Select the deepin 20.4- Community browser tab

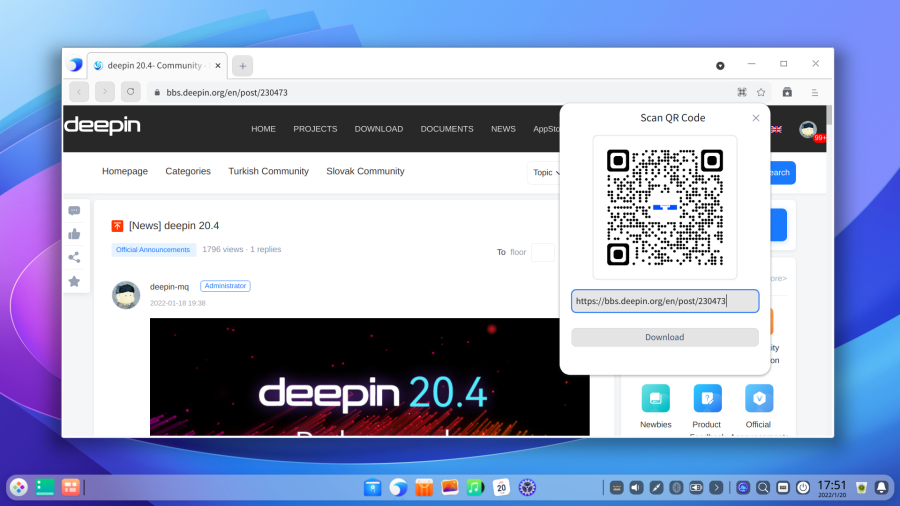click(x=155, y=65)
